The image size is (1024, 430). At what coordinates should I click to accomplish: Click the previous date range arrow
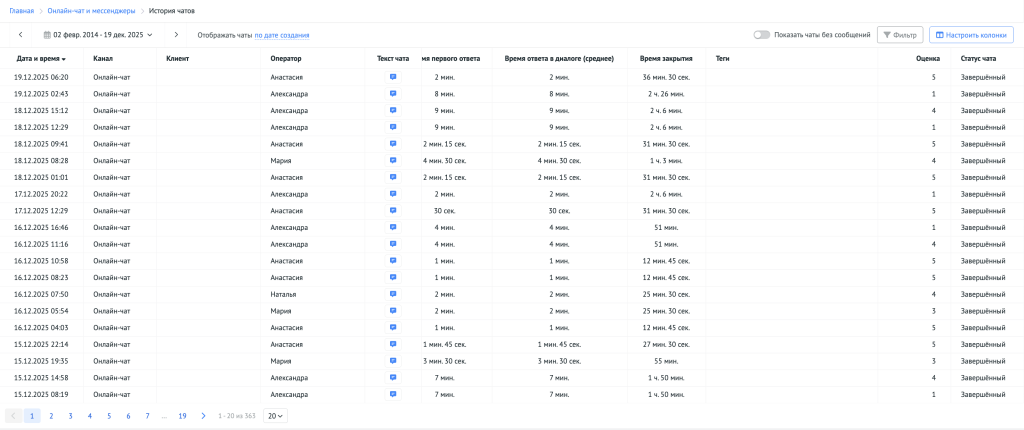click(x=20, y=35)
